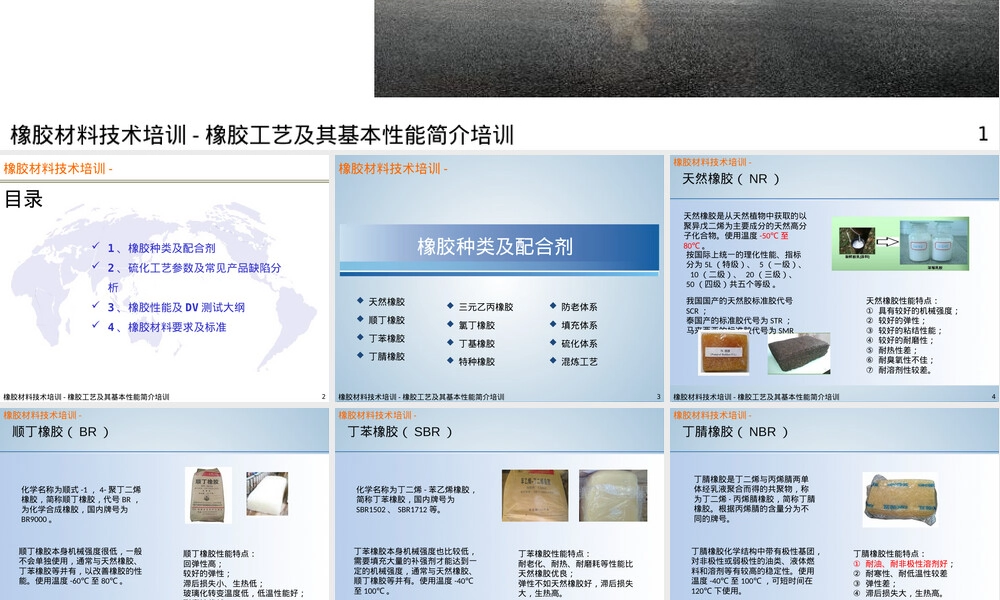Image resolution: width=1000 pixels, height=600 pixels.
Task: Open the 橡胶种类及配合剂 slide thumbnail
Action: pyautogui.click(x=499, y=279)
